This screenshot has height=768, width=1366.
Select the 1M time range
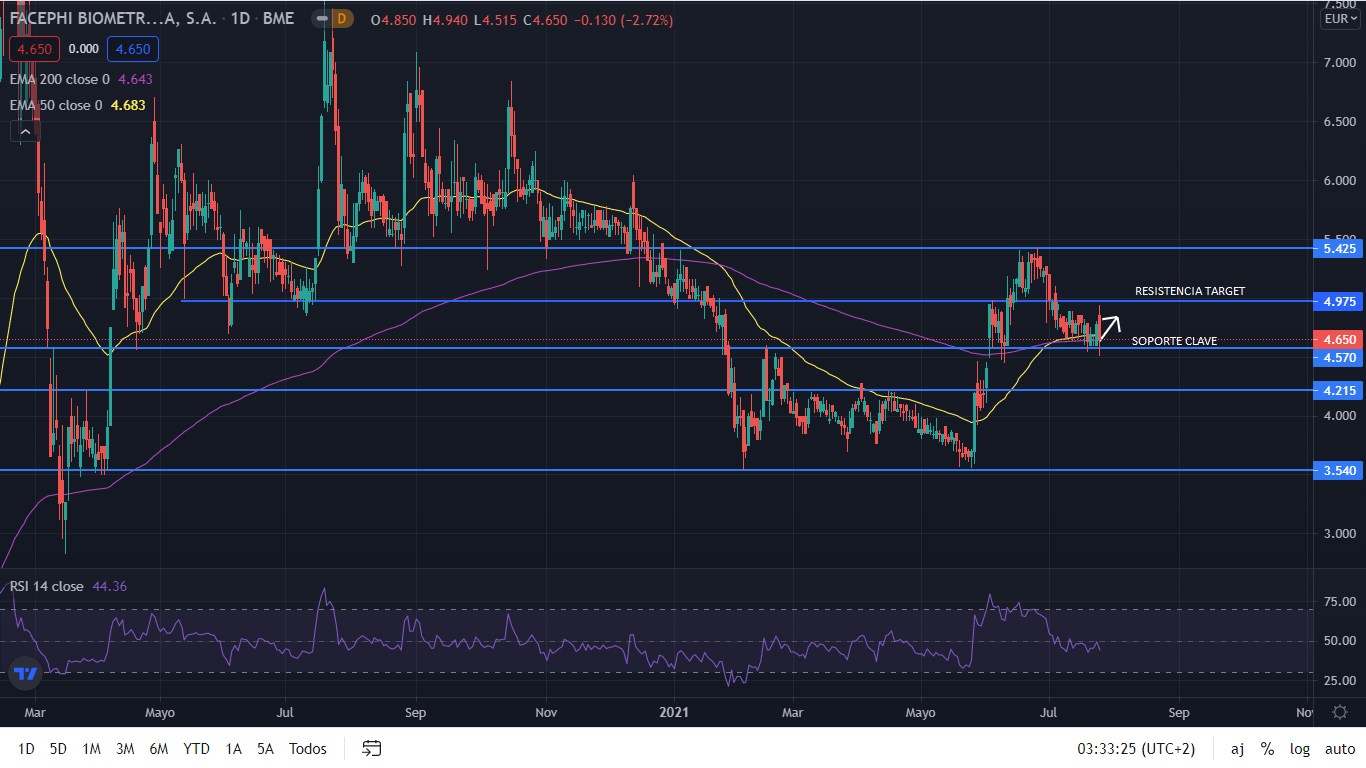click(x=91, y=749)
